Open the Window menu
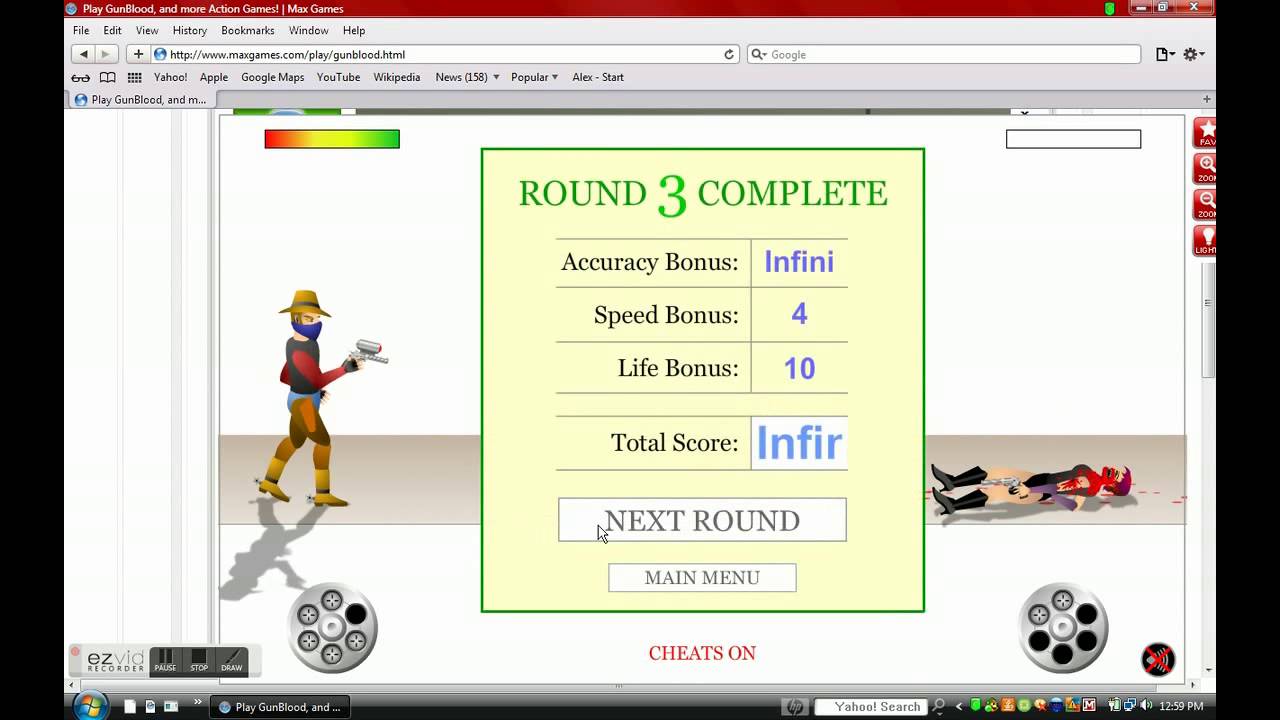The width and height of the screenshot is (1280, 720). click(309, 30)
